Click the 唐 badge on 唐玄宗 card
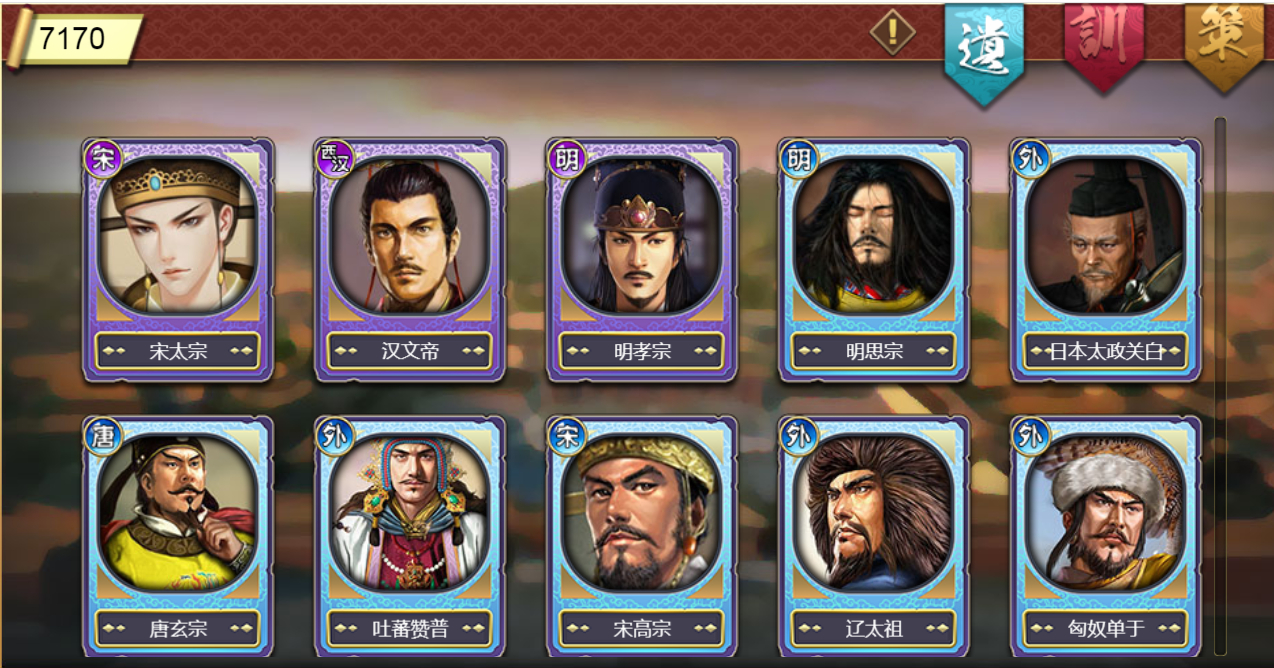 pos(104,436)
